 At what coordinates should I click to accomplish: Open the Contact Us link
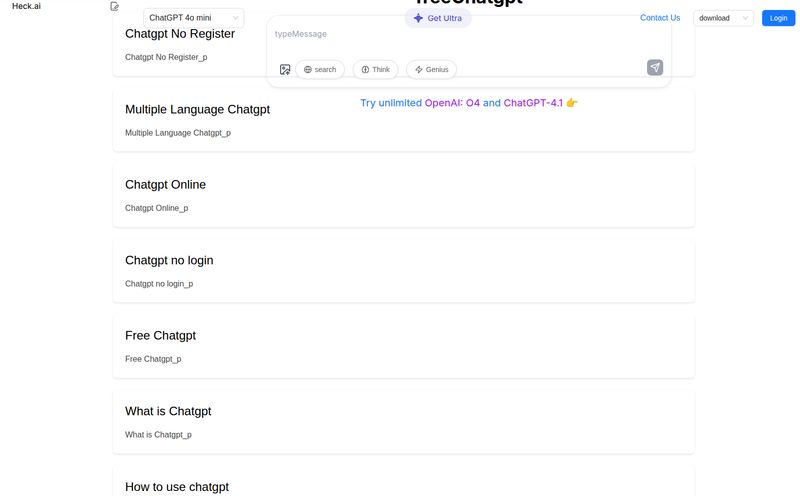click(x=660, y=18)
